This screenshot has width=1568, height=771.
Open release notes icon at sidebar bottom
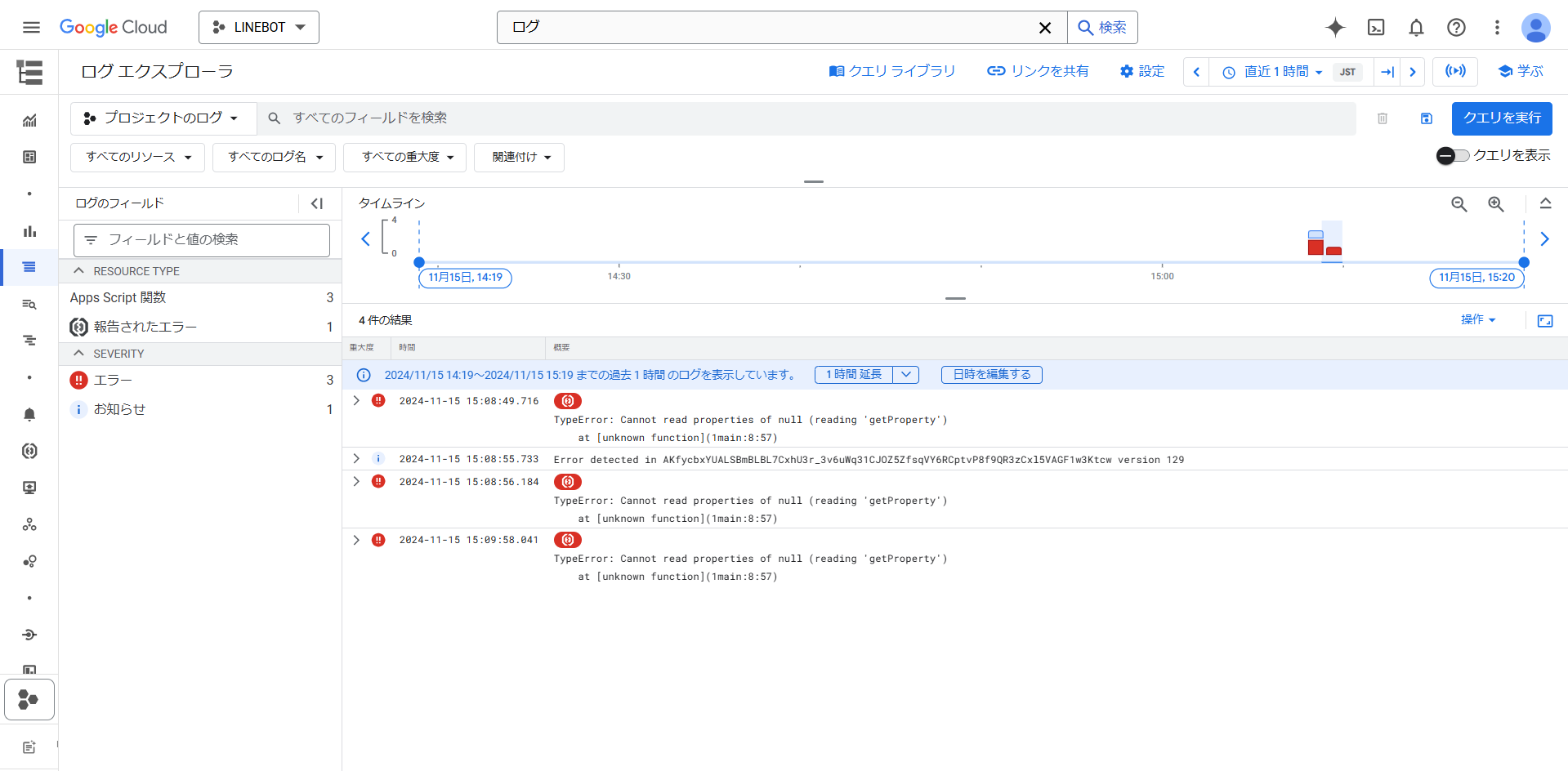(x=29, y=746)
